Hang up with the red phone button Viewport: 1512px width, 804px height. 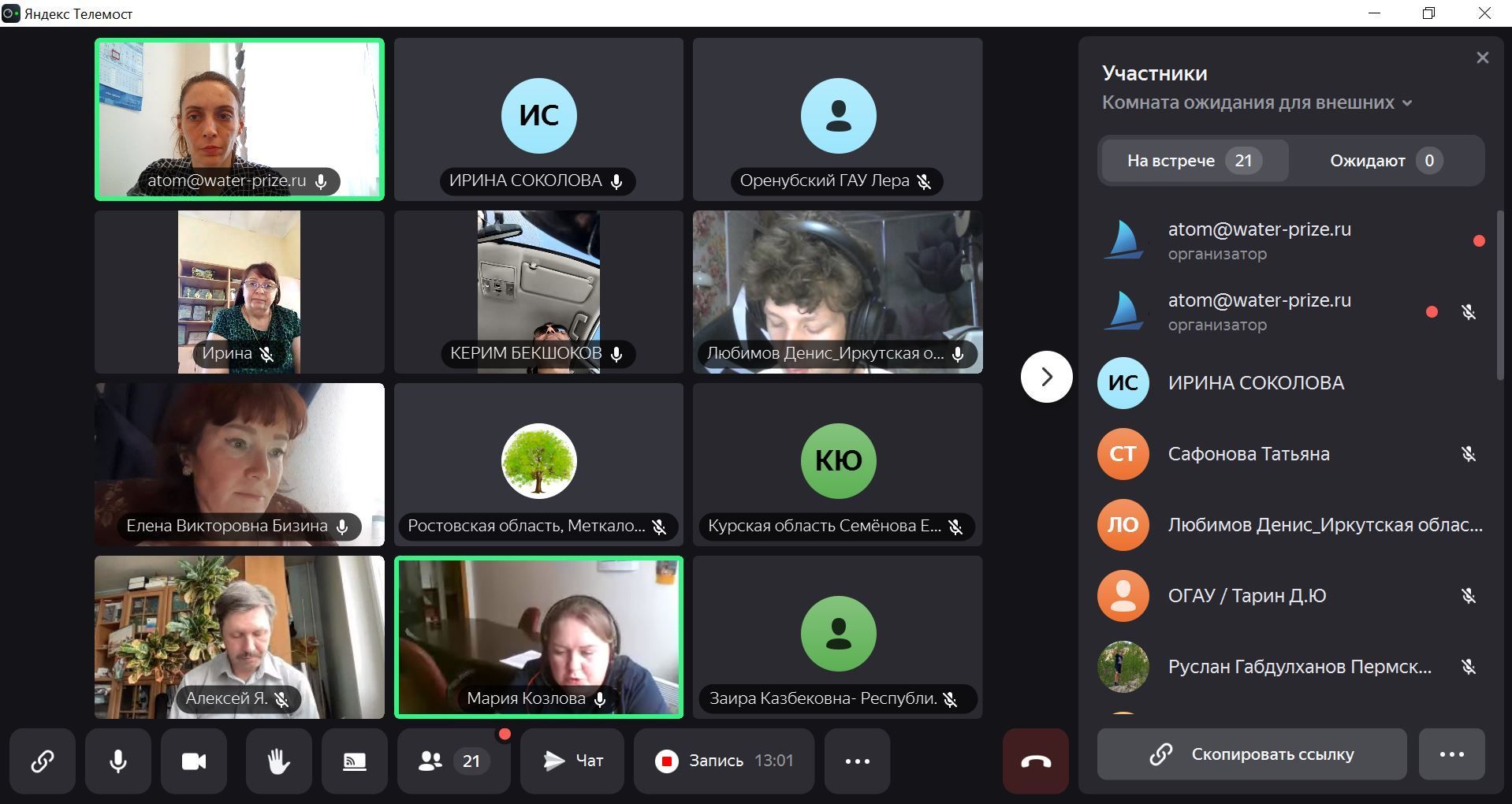pyautogui.click(x=1035, y=761)
